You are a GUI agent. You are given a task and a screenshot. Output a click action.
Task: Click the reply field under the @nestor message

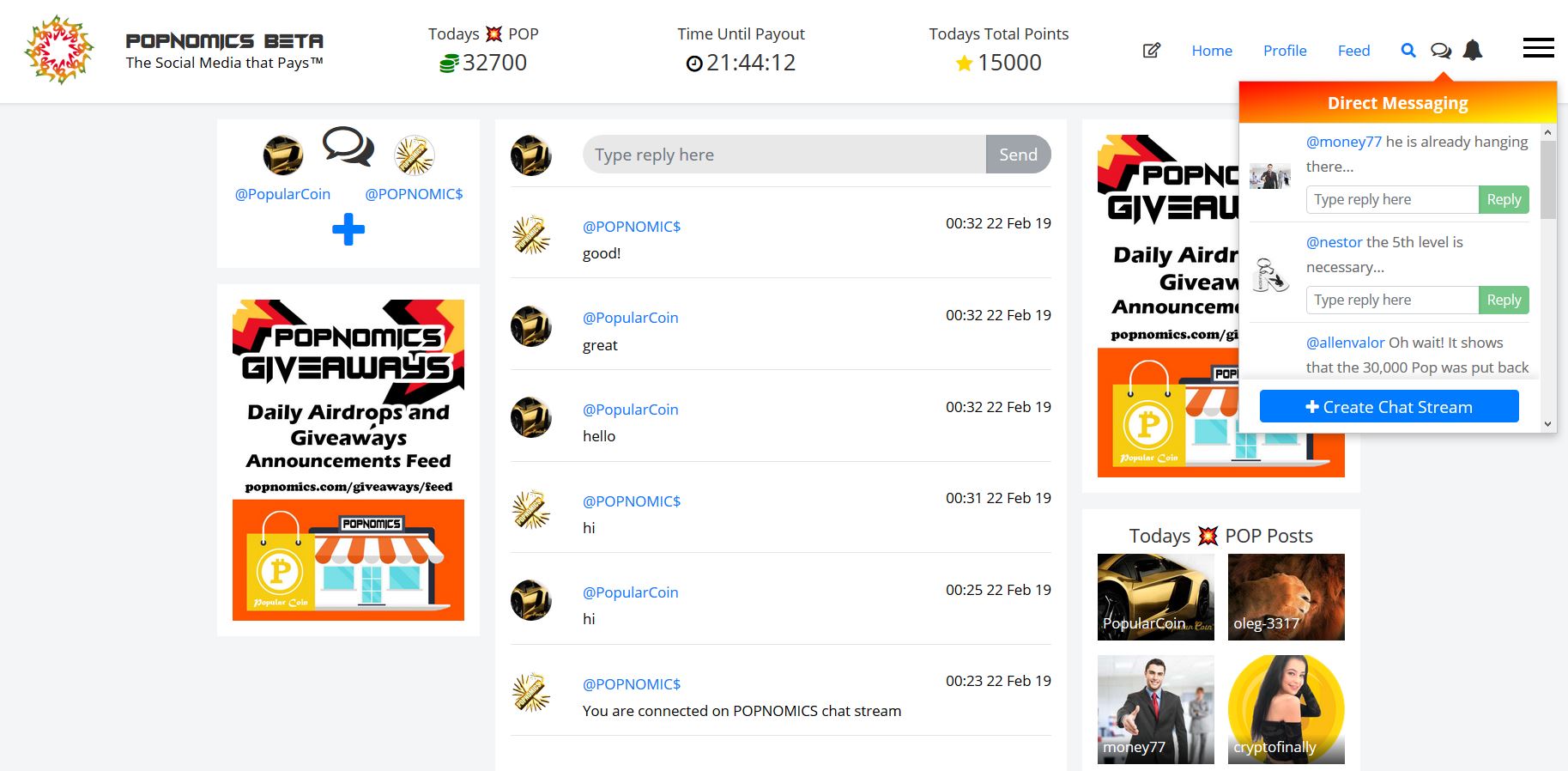(1392, 300)
